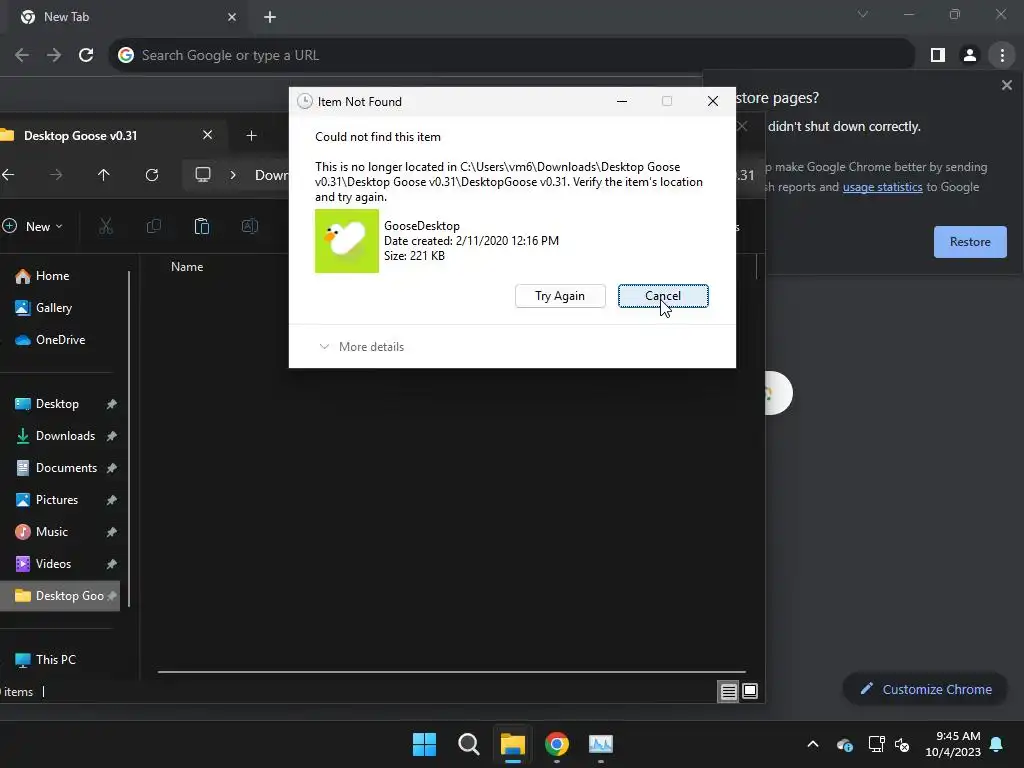The height and width of the screenshot is (768, 1024).
Task: Open Chrome three-dot menu
Action: (x=1002, y=56)
